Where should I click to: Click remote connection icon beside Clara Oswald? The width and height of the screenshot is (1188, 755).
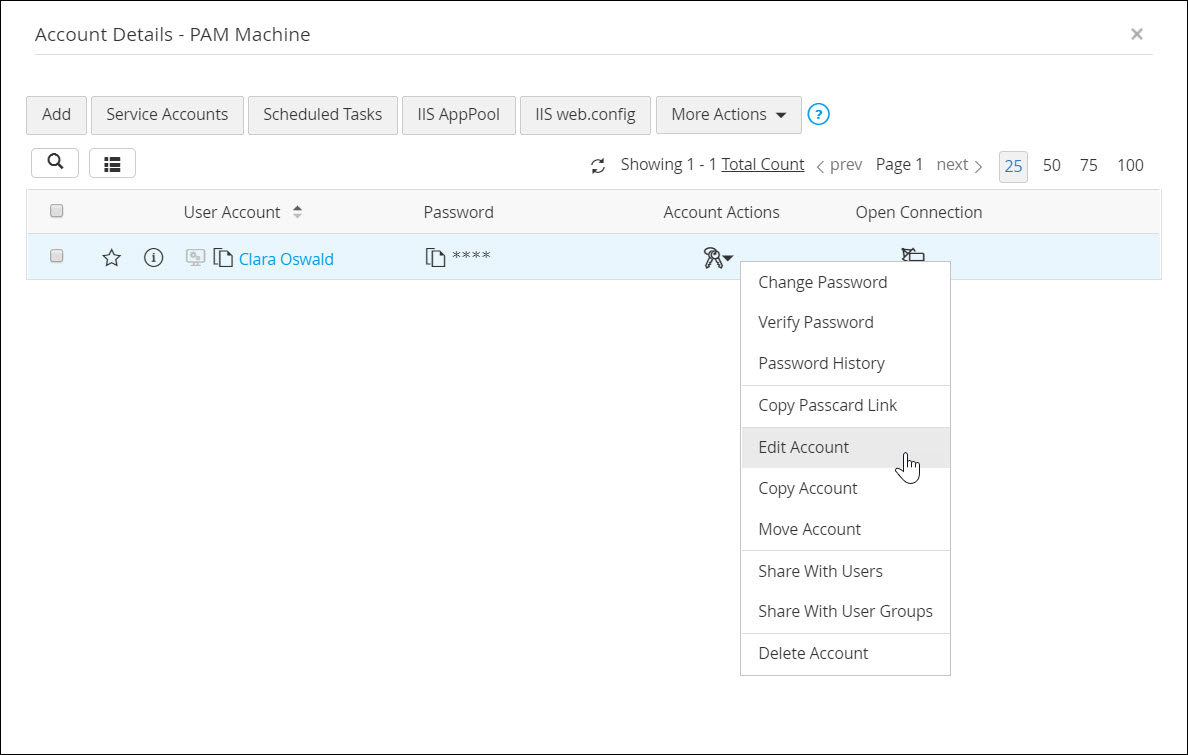coord(195,258)
